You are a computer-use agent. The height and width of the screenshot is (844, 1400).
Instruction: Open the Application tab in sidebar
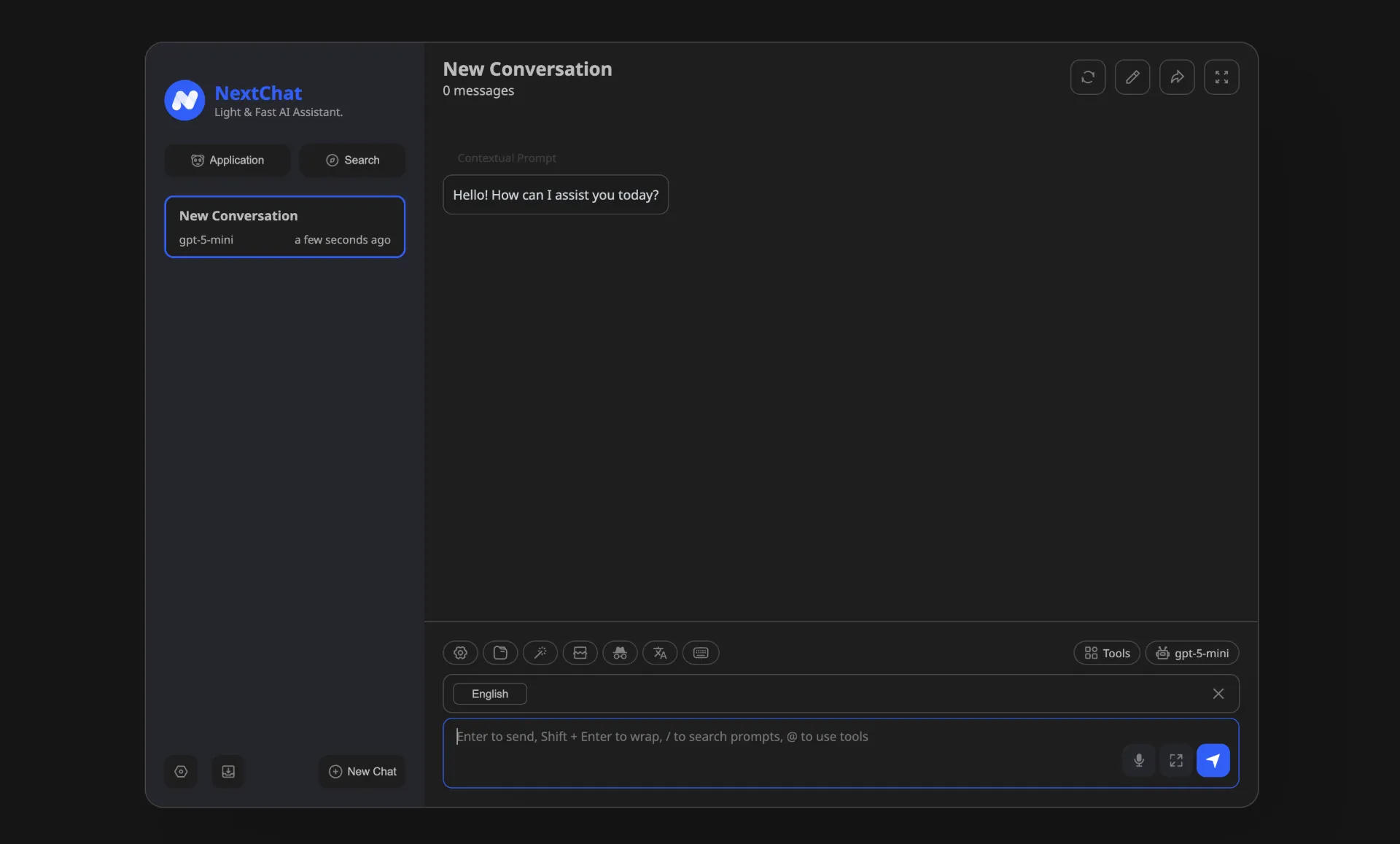[x=227, y=160]
